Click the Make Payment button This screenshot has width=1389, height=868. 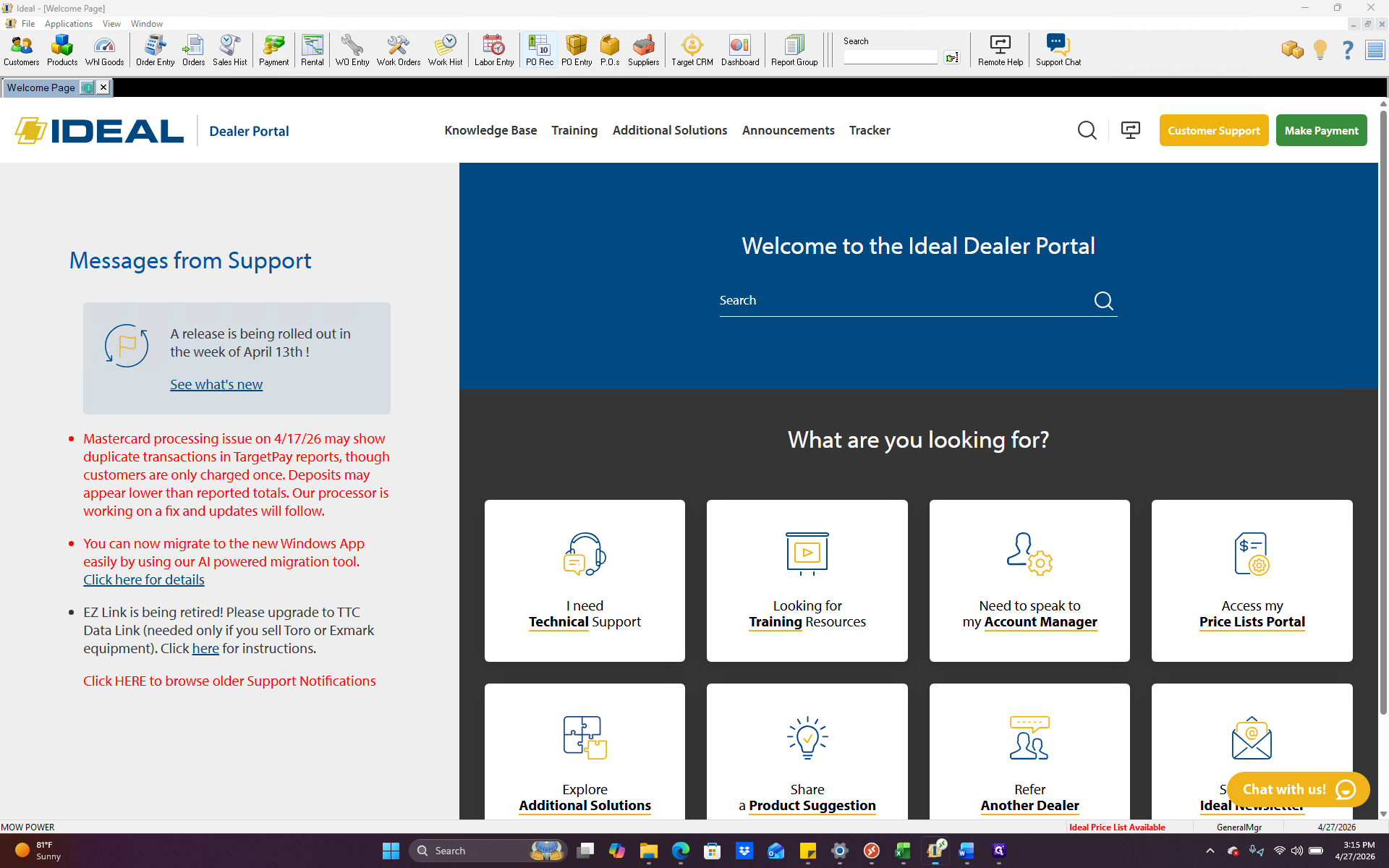point(1321,130)
